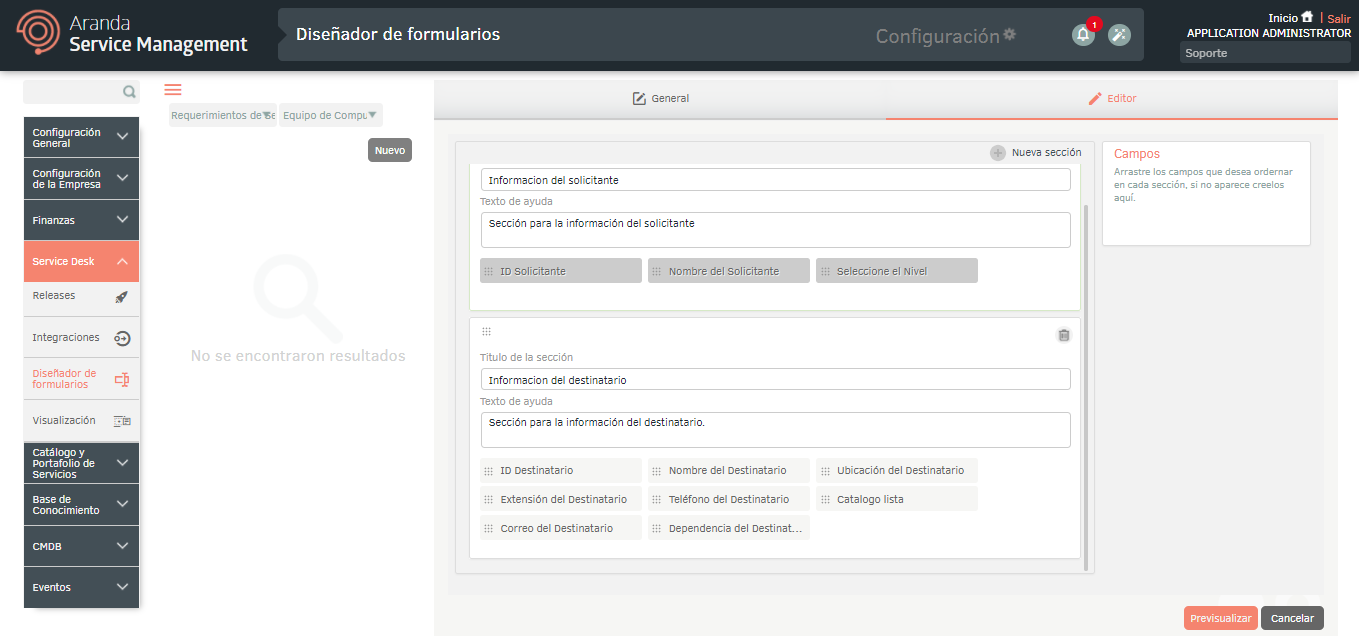Image resolution: width=1359 pixels, height=636 pixels.
Task: Click the Releases rocket icon
Action: [122, 297]
